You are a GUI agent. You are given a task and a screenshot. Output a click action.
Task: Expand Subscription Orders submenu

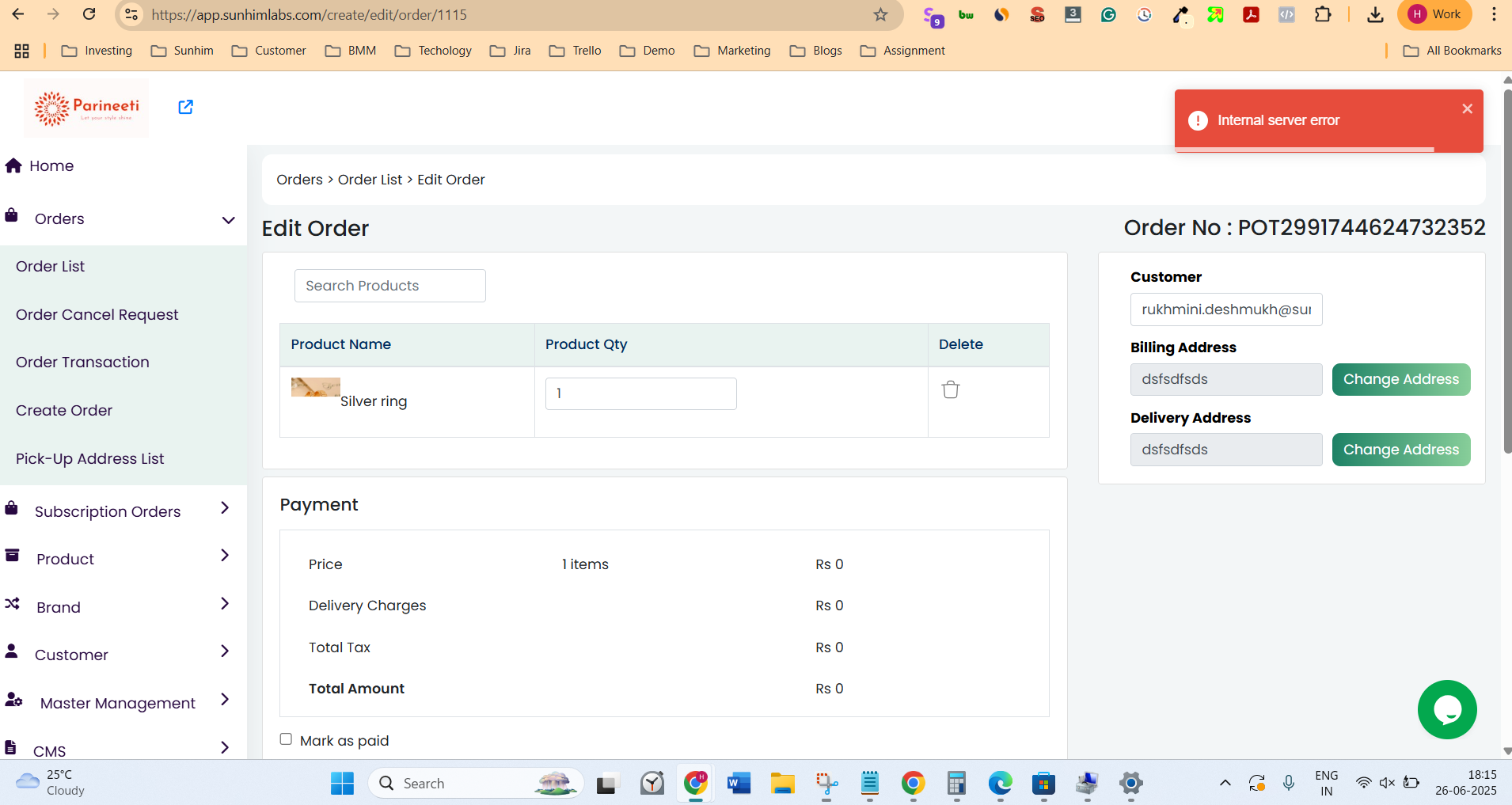point(225,508)
